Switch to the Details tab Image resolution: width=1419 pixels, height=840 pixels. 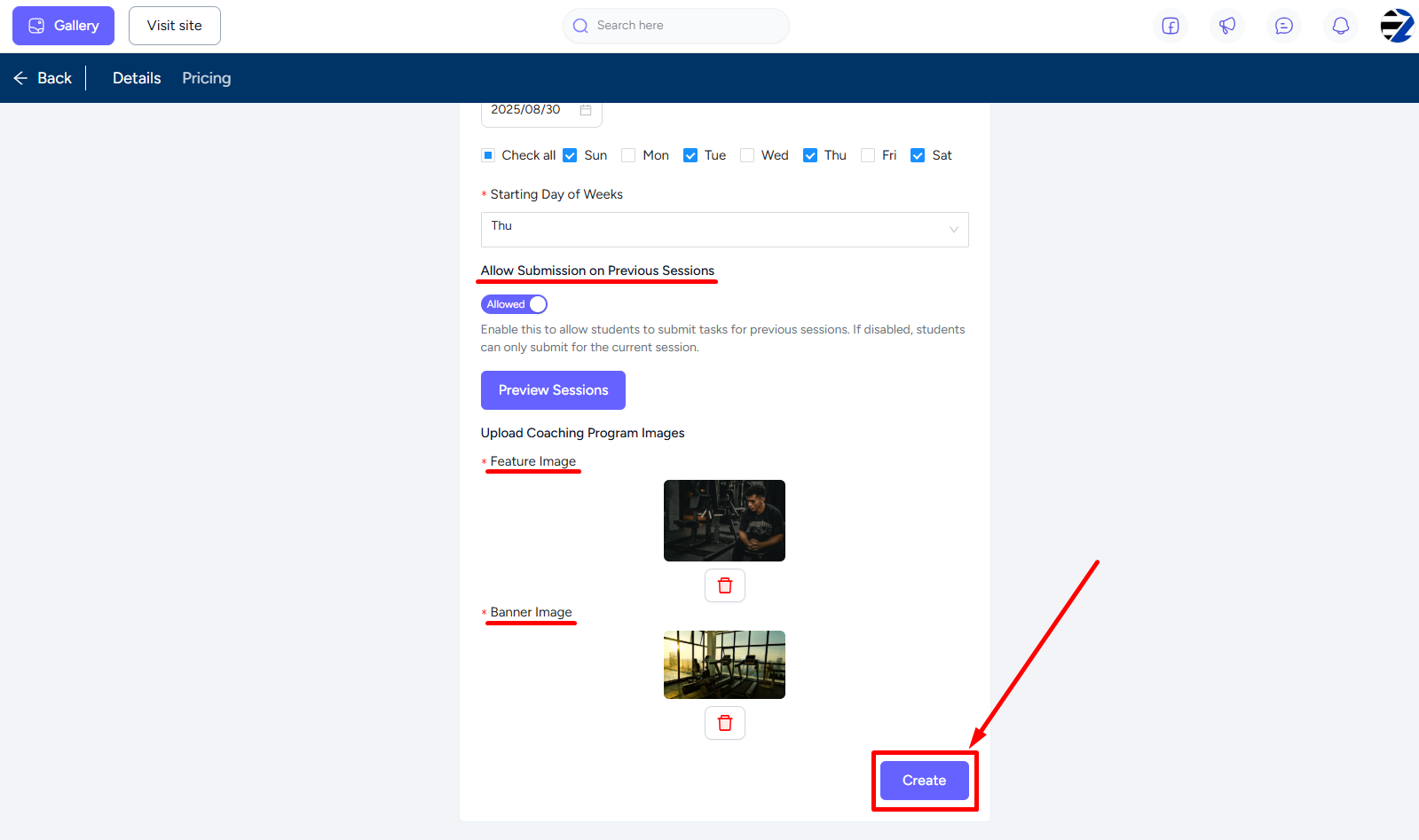point(137,78)
